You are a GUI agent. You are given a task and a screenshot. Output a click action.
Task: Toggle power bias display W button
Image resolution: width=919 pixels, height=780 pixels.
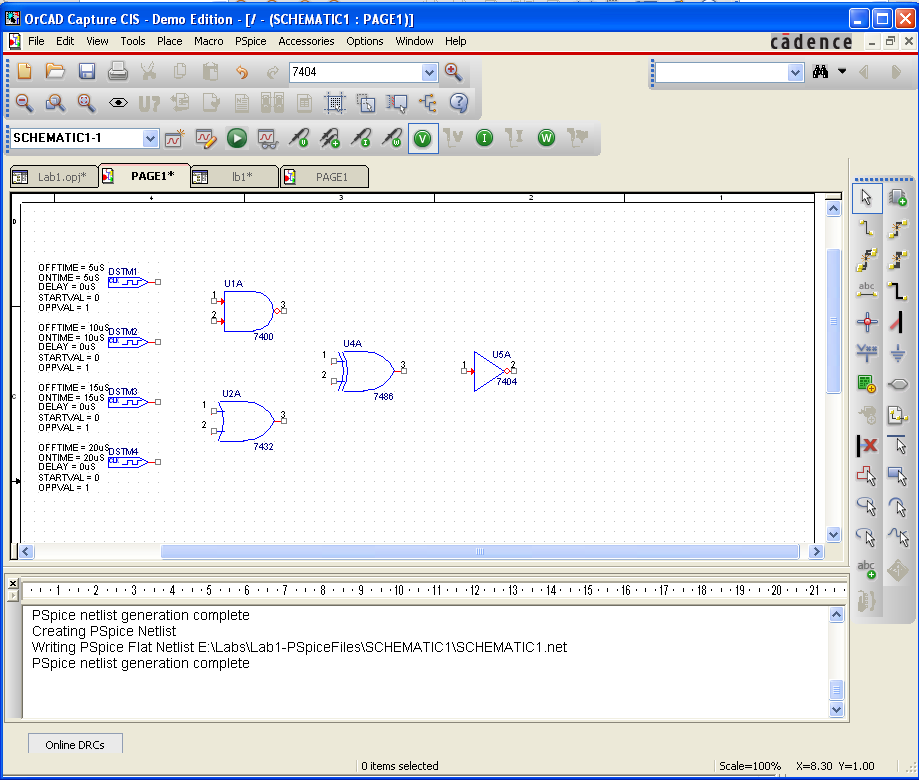click(x=546, y=138)
